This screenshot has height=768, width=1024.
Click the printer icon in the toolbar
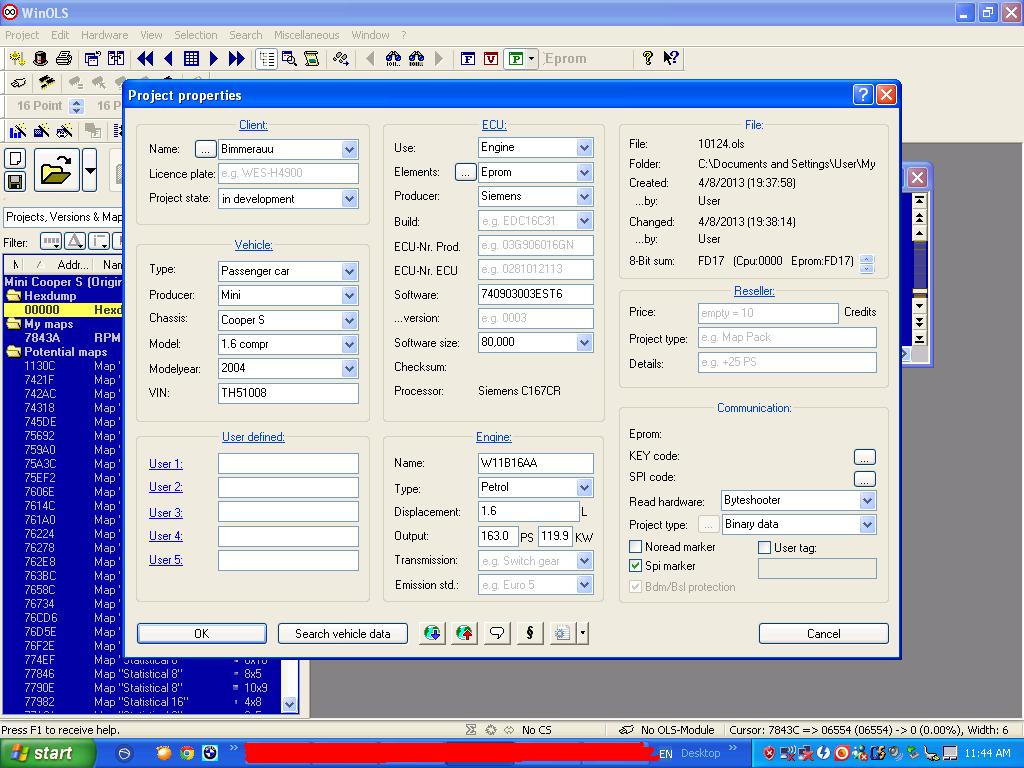click(x=64, y=59)
